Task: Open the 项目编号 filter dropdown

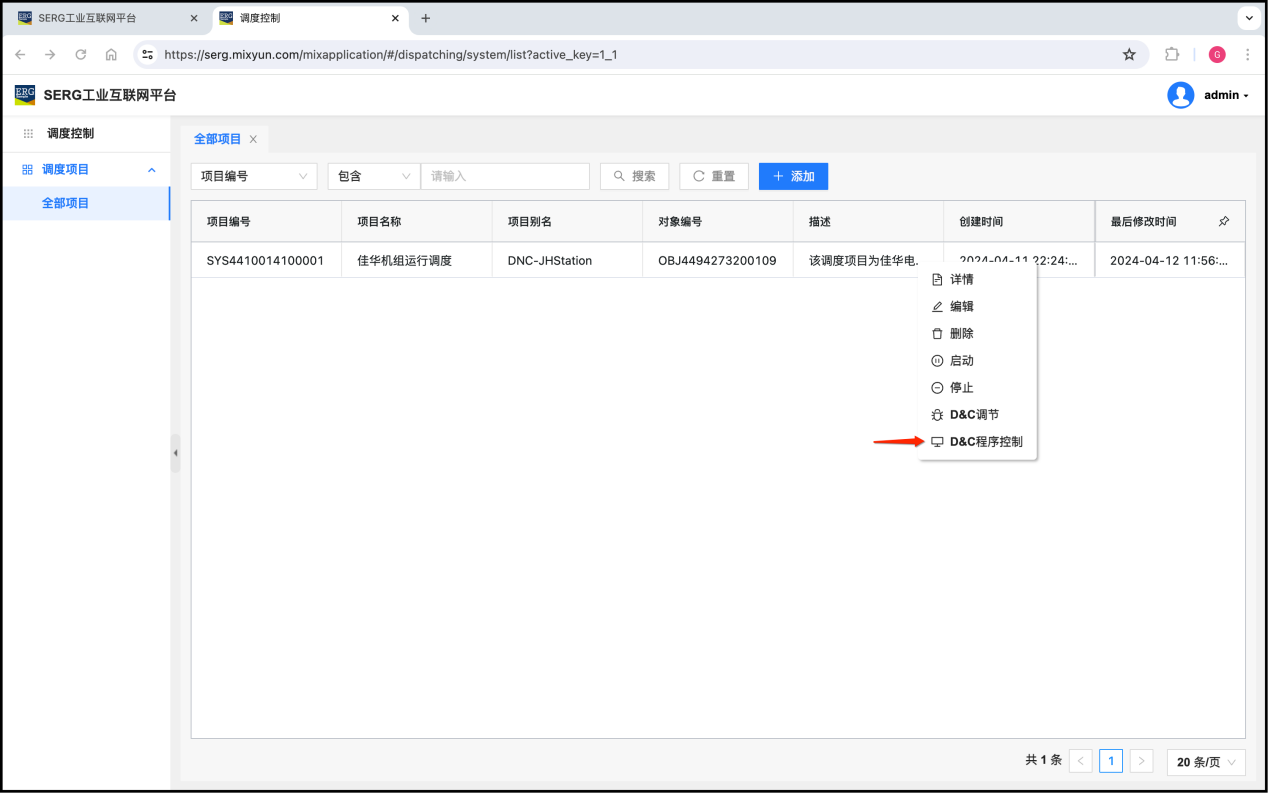Action: click(254, 176)
